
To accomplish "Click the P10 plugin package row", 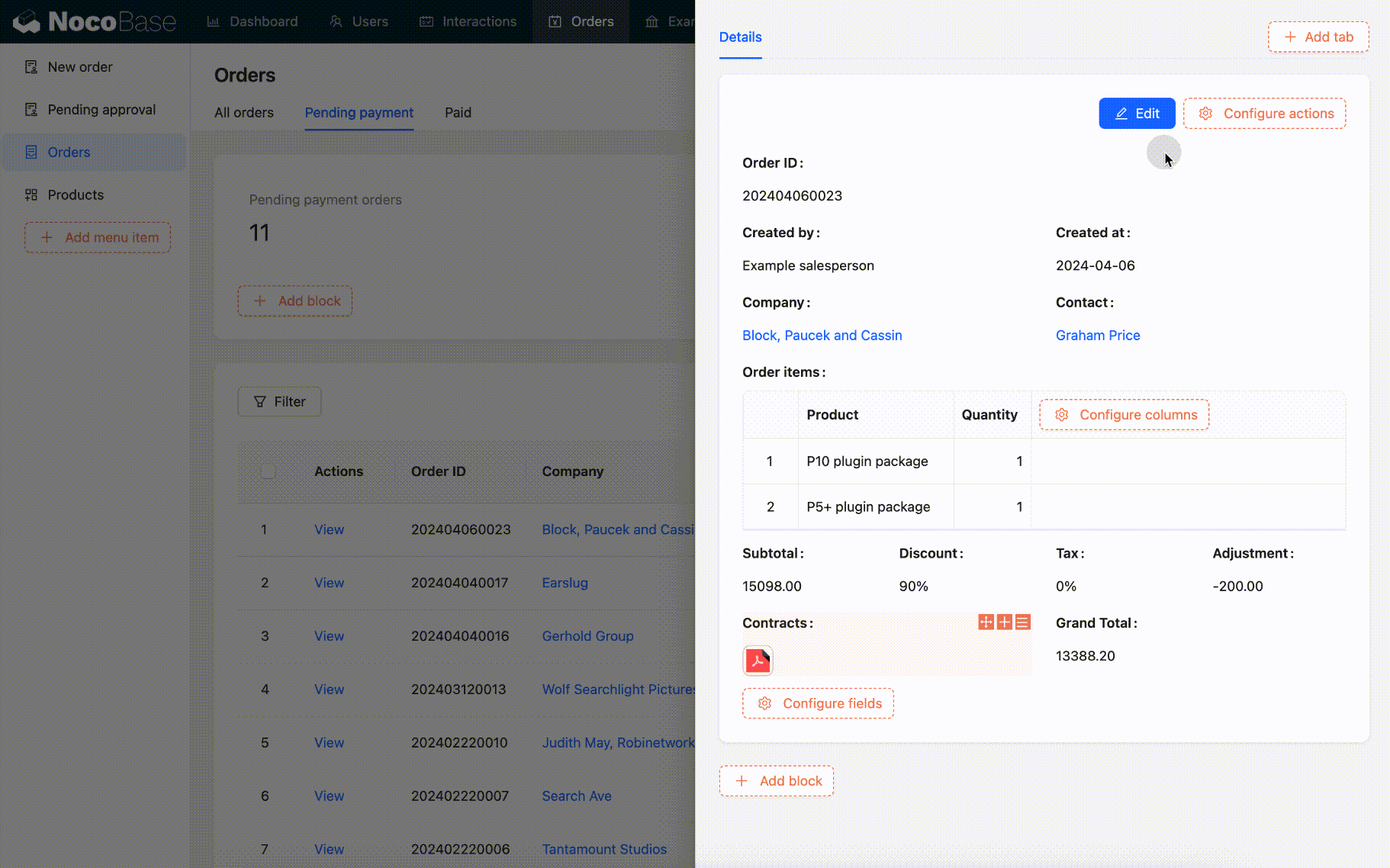I will click(1044, 461).
